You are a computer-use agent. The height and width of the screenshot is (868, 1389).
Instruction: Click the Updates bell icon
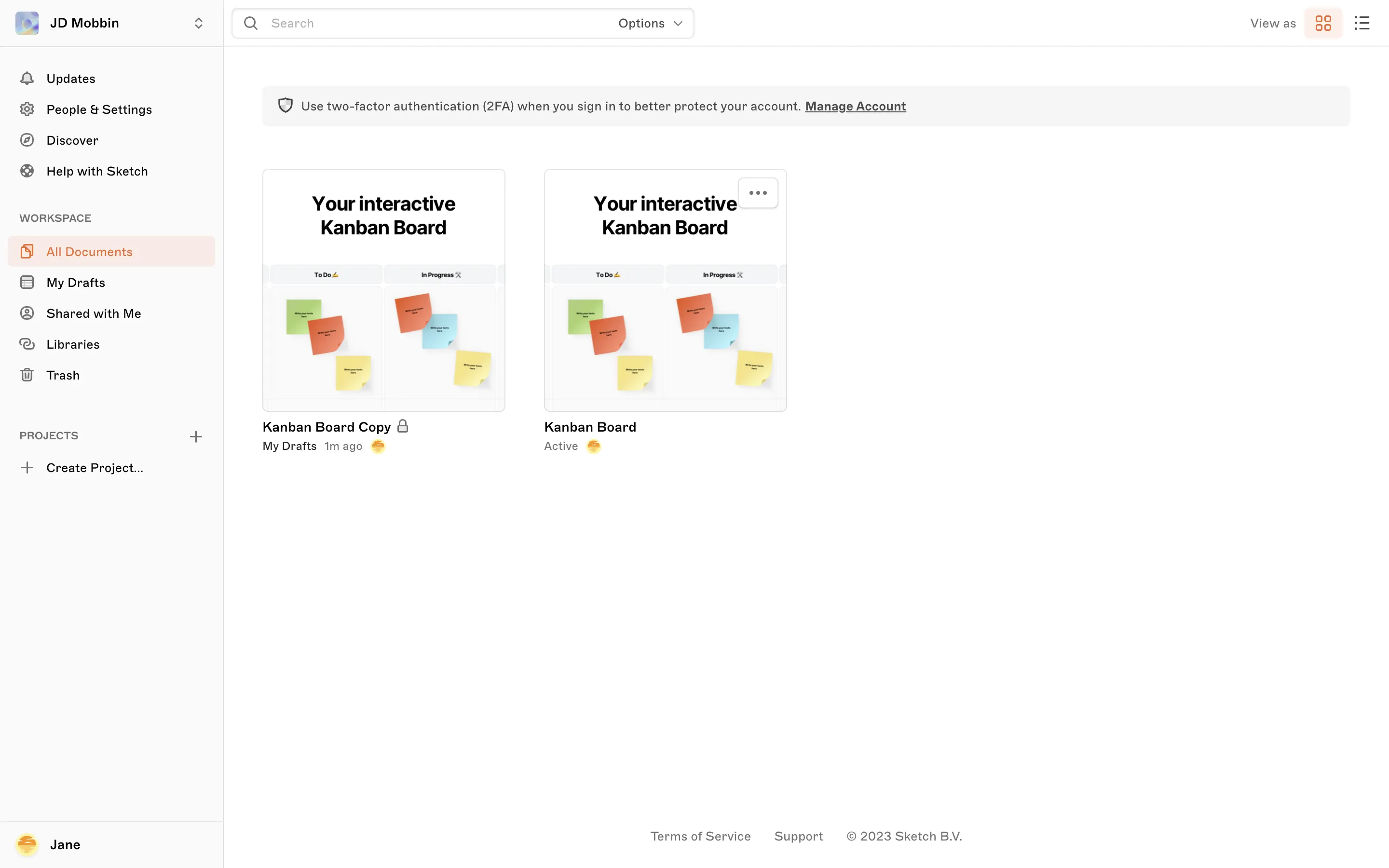point(27,78)
